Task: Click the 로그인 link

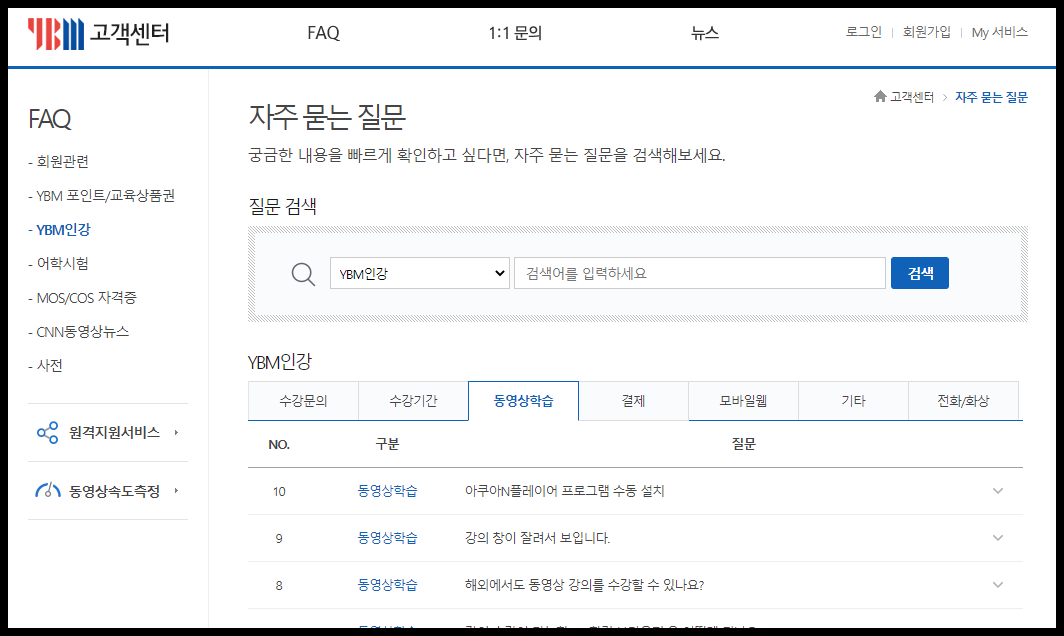Action: (863, 32)
